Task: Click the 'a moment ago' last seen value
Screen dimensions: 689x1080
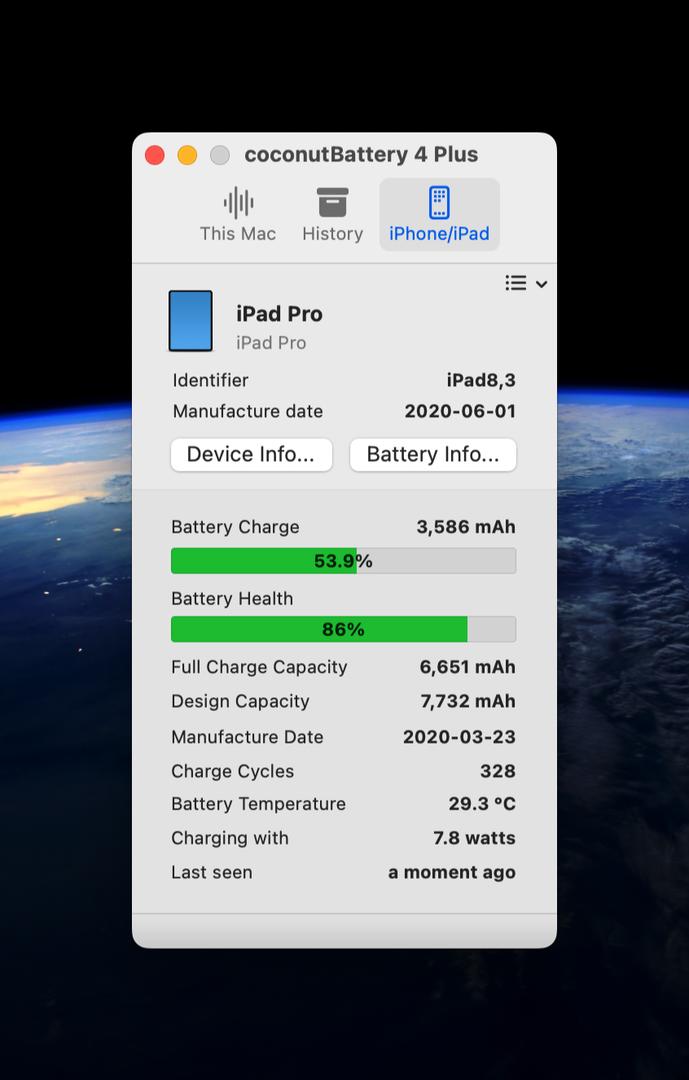Action: coord(451,873)
